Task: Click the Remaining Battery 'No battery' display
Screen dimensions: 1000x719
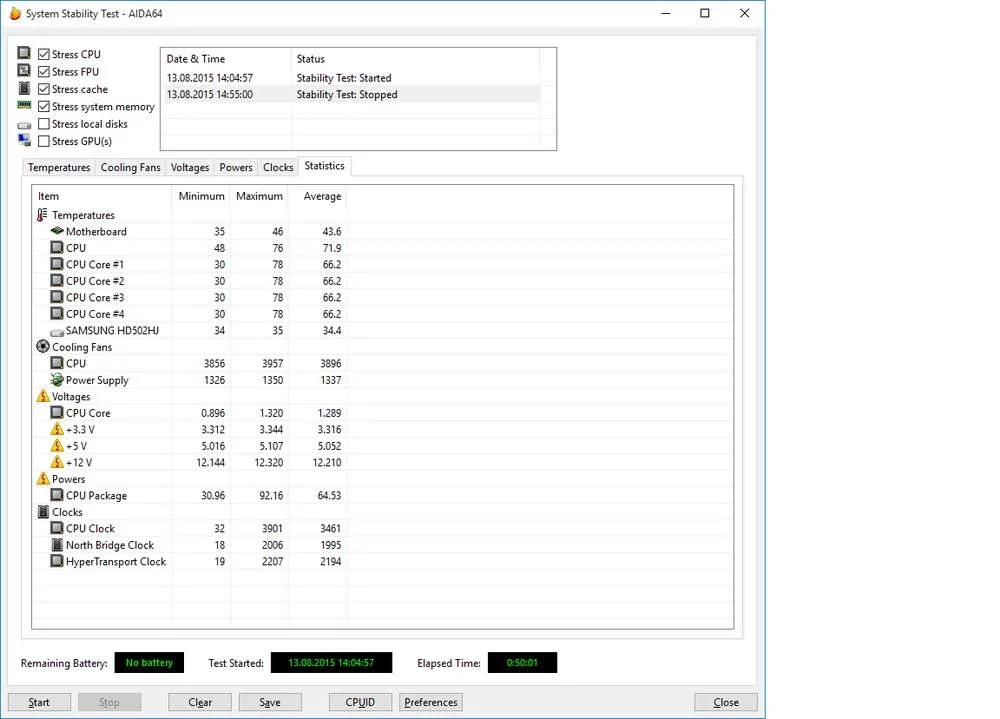Action: [149, 663]
